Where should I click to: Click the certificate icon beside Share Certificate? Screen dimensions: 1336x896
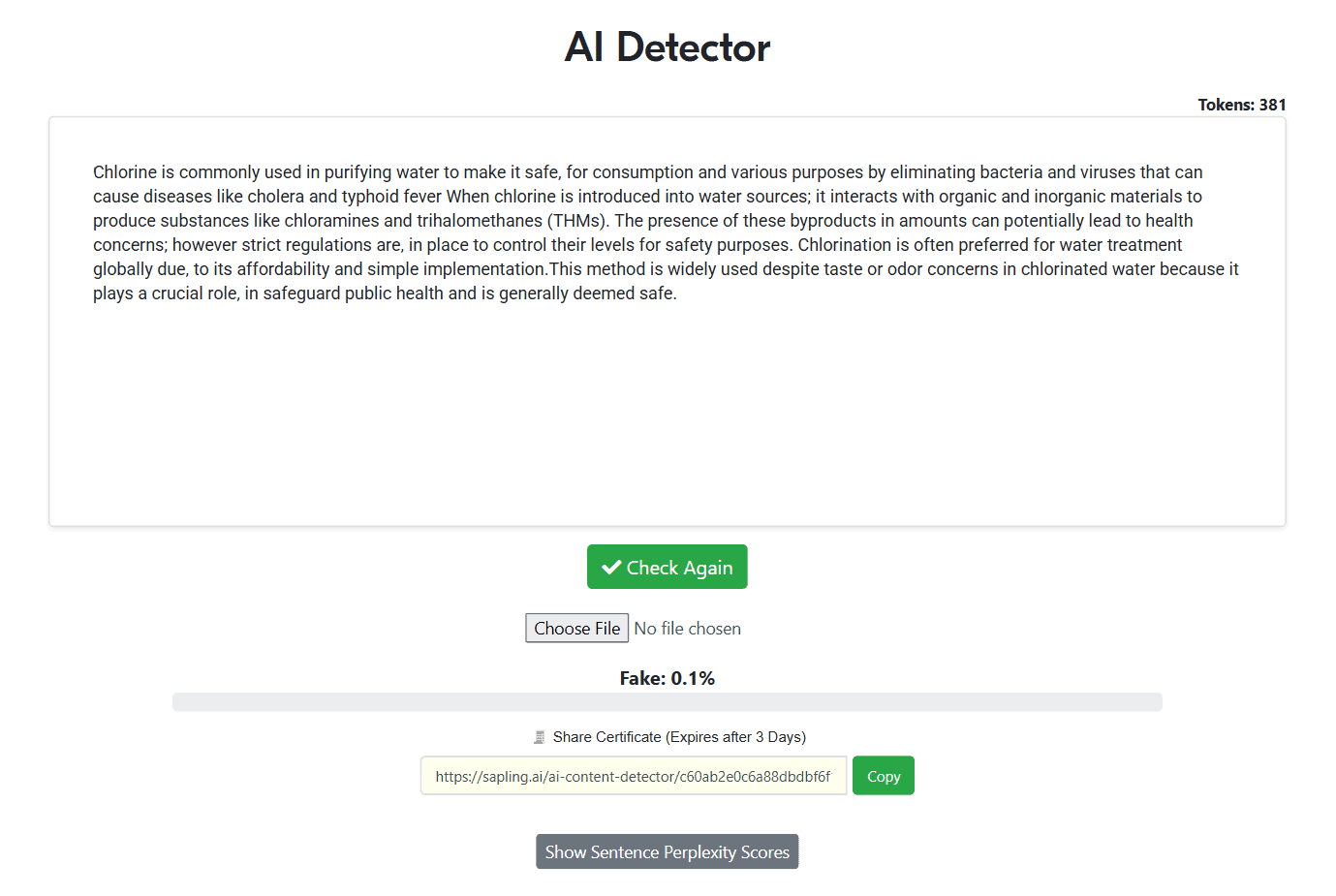pos(540,737)
